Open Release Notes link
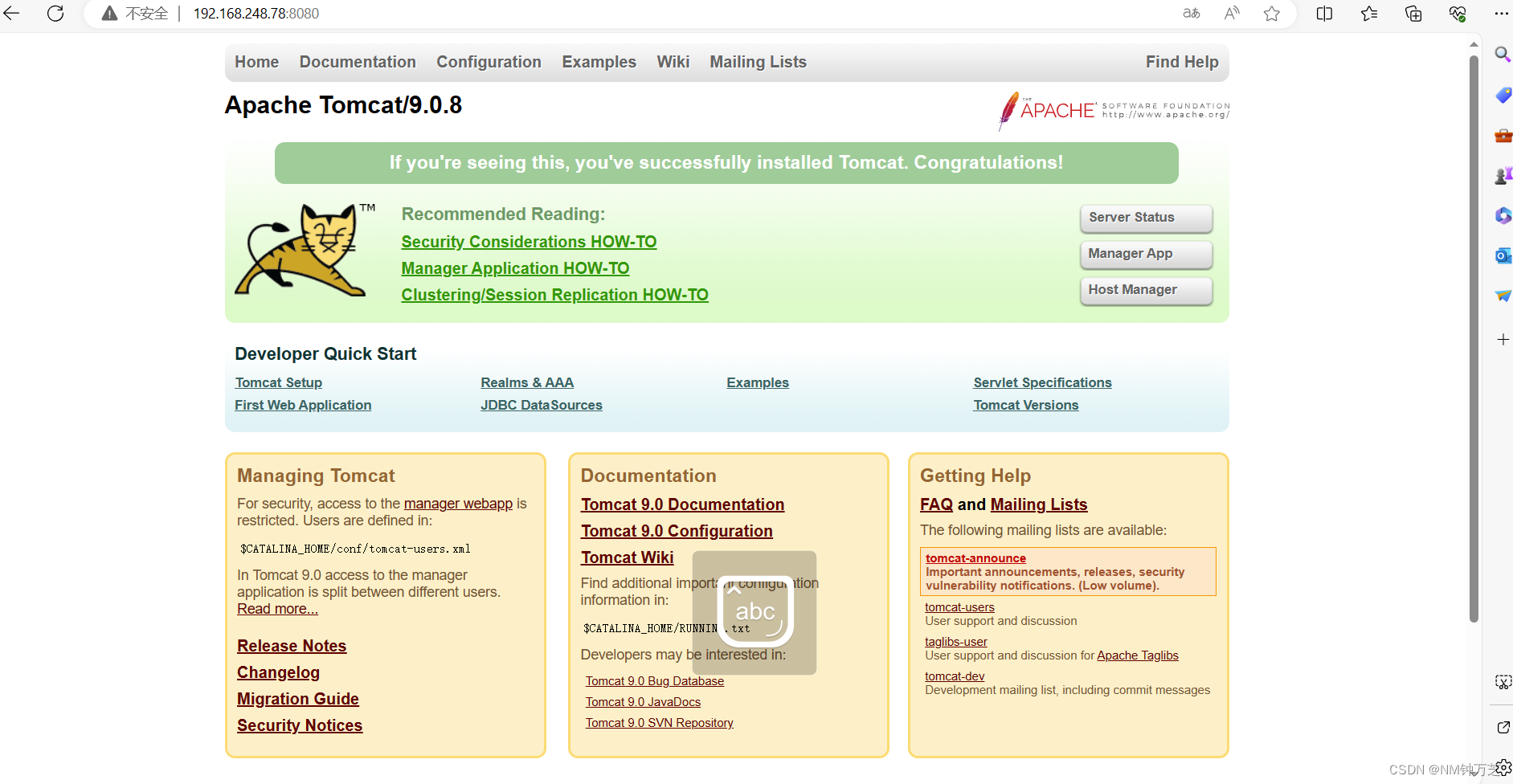Viewport: 1513px width, 784px height. tap(292, 646)
